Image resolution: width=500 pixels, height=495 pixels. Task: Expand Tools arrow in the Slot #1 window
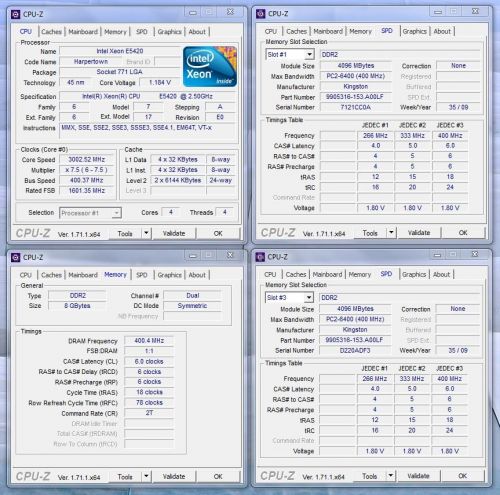tap(391, 233)
